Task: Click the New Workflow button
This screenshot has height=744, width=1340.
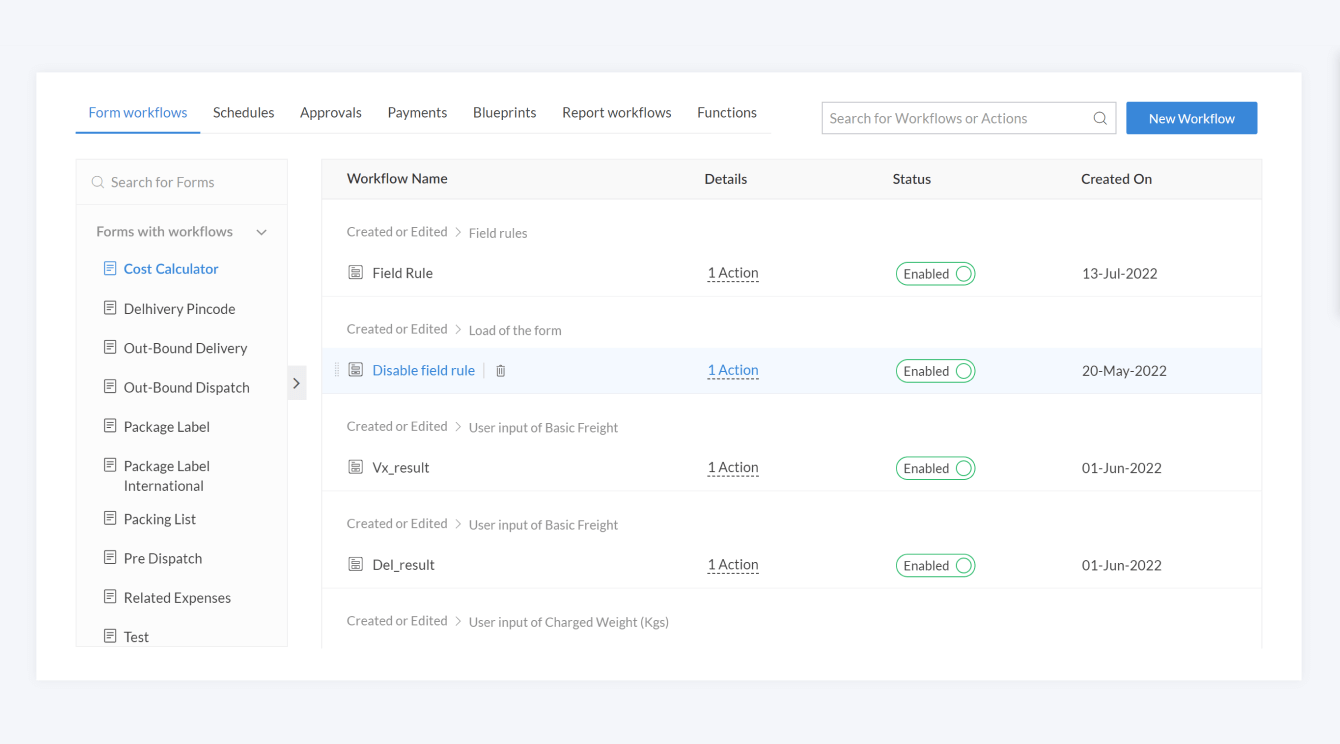Action: [1191, 118]
